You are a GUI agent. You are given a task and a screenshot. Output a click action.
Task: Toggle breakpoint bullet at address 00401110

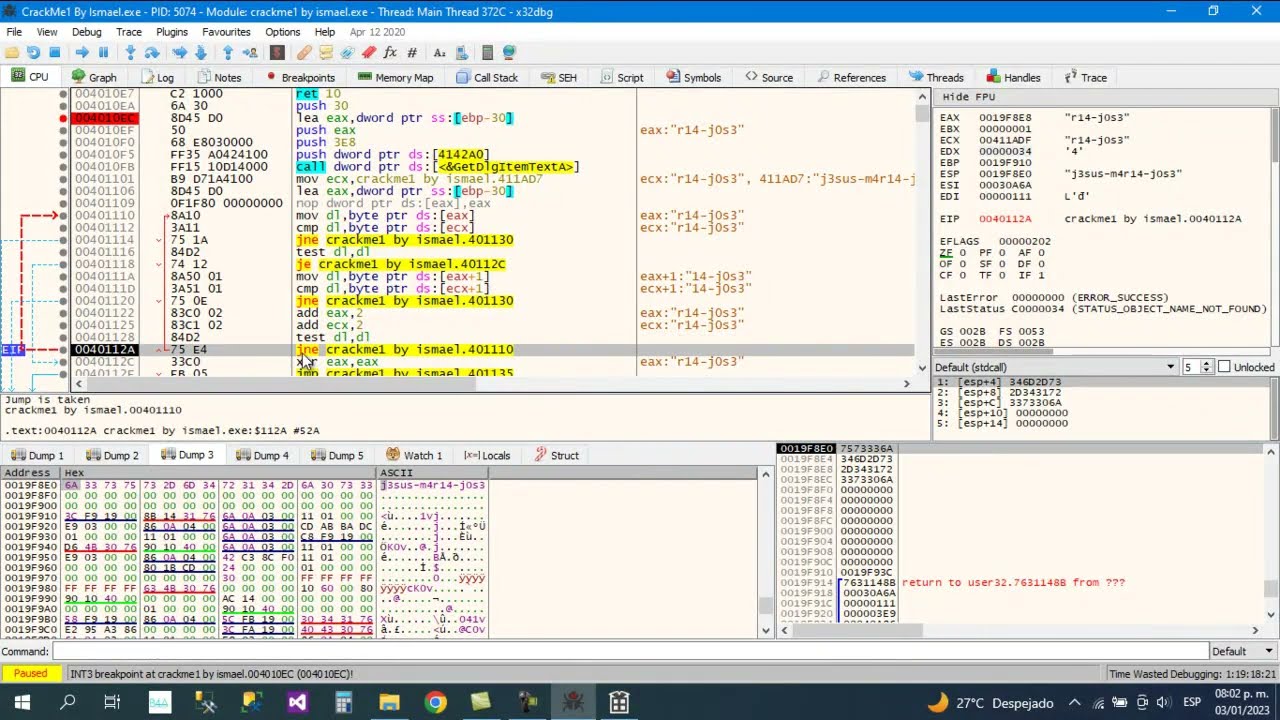coord(63,215)
